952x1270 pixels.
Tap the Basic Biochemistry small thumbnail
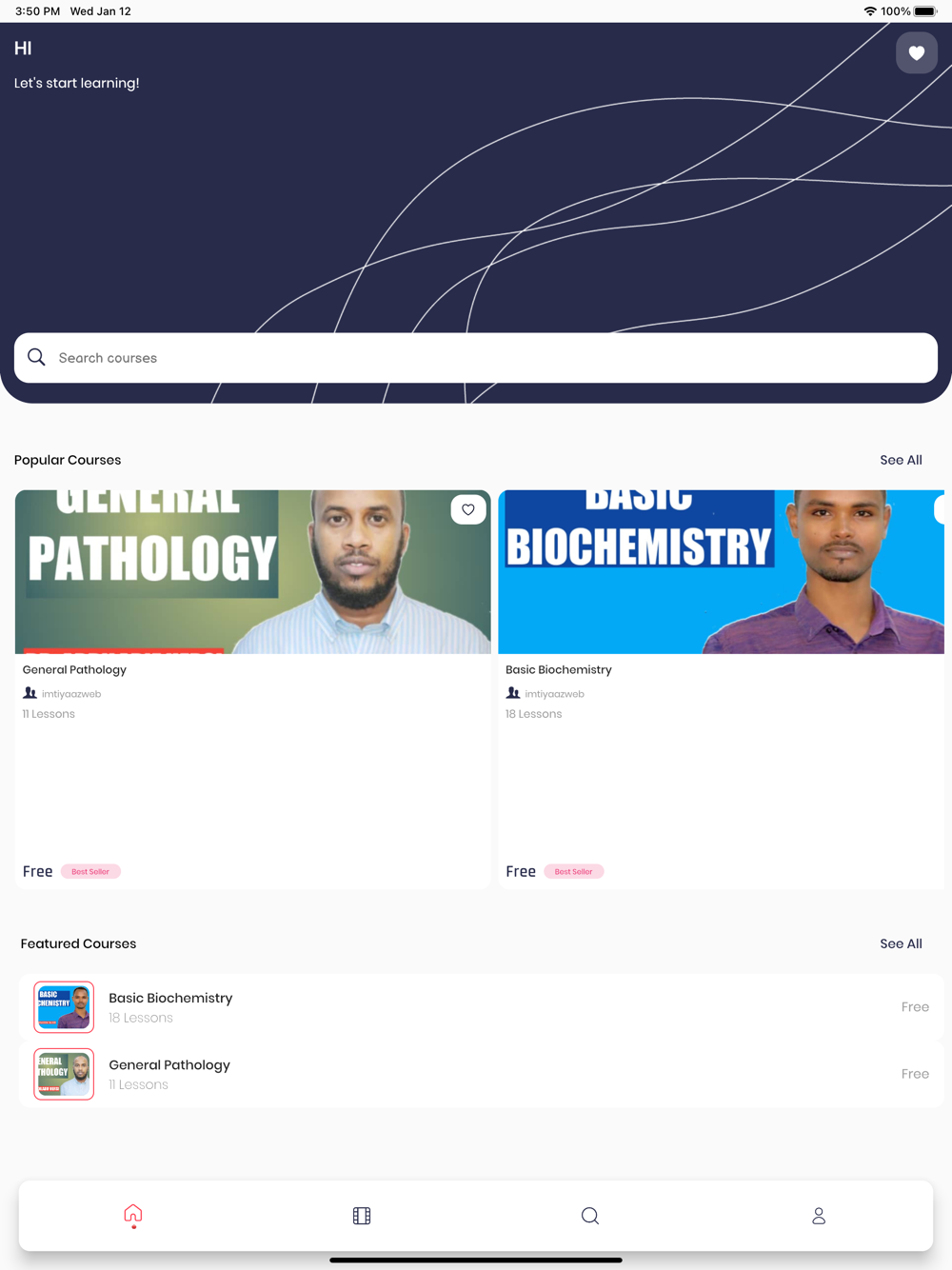[64, 1007]
